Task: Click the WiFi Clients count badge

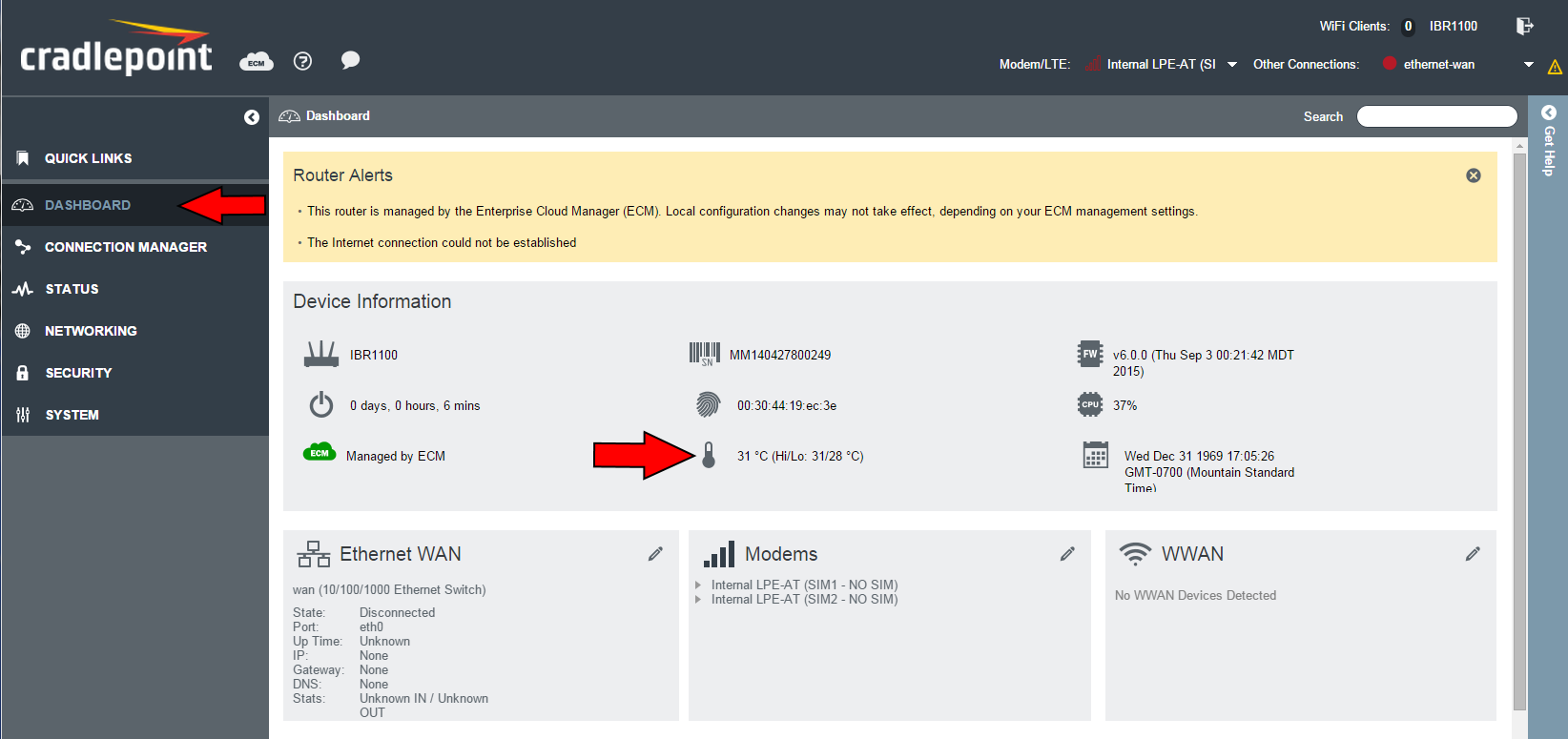Action: (1408, 27)
